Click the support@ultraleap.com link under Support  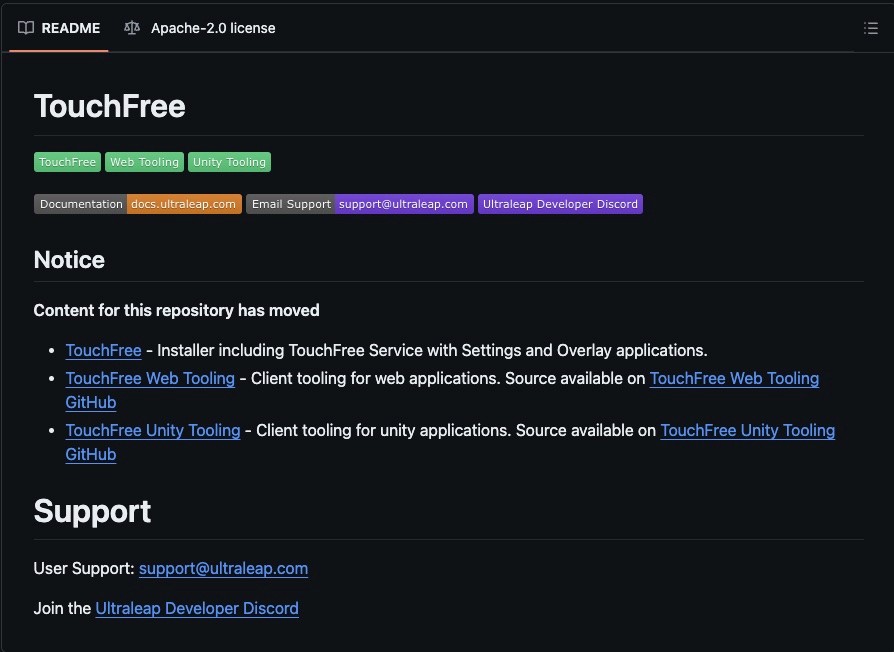tap(224, 568)
